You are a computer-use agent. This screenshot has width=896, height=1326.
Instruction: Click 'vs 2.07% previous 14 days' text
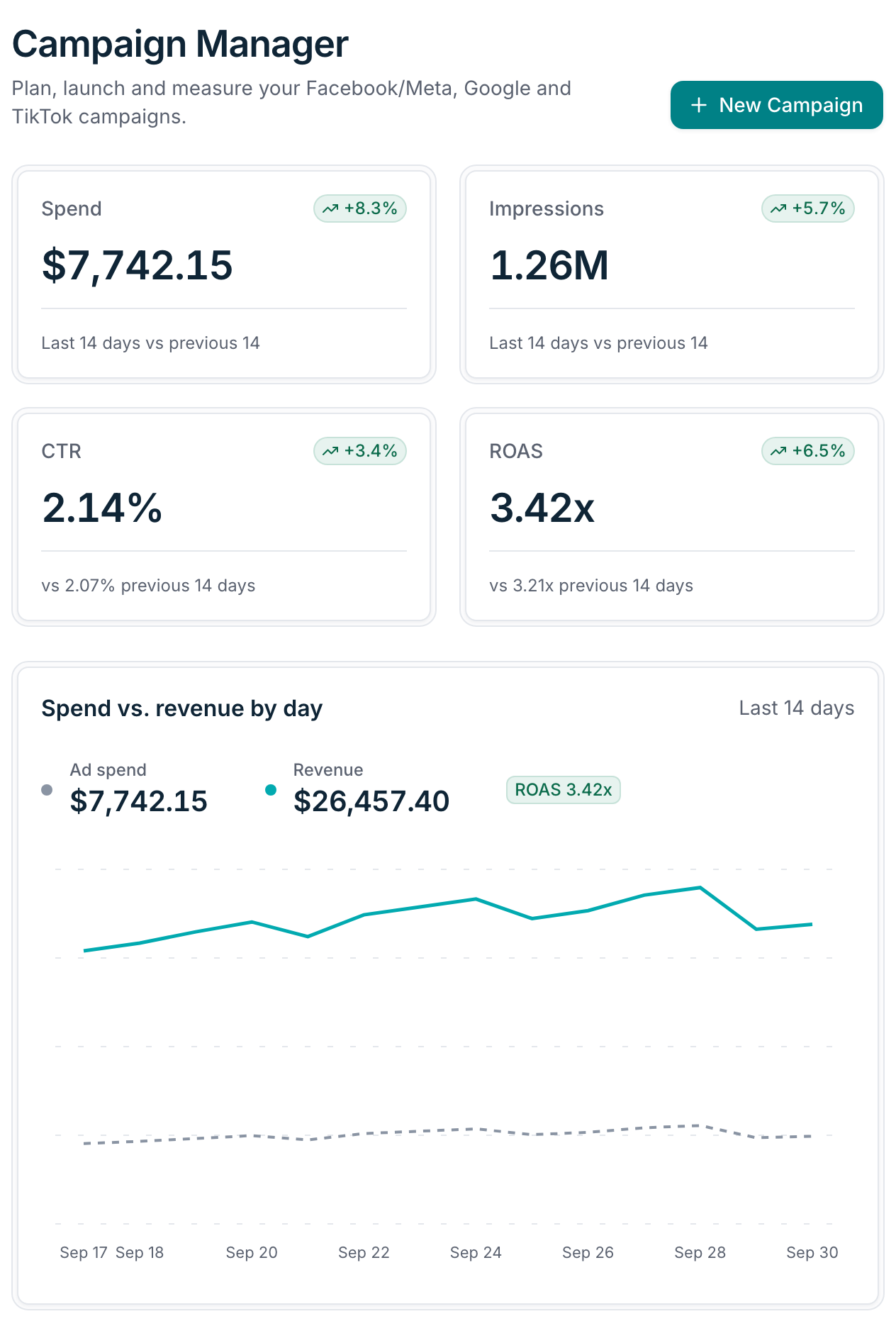coord(149,586)
